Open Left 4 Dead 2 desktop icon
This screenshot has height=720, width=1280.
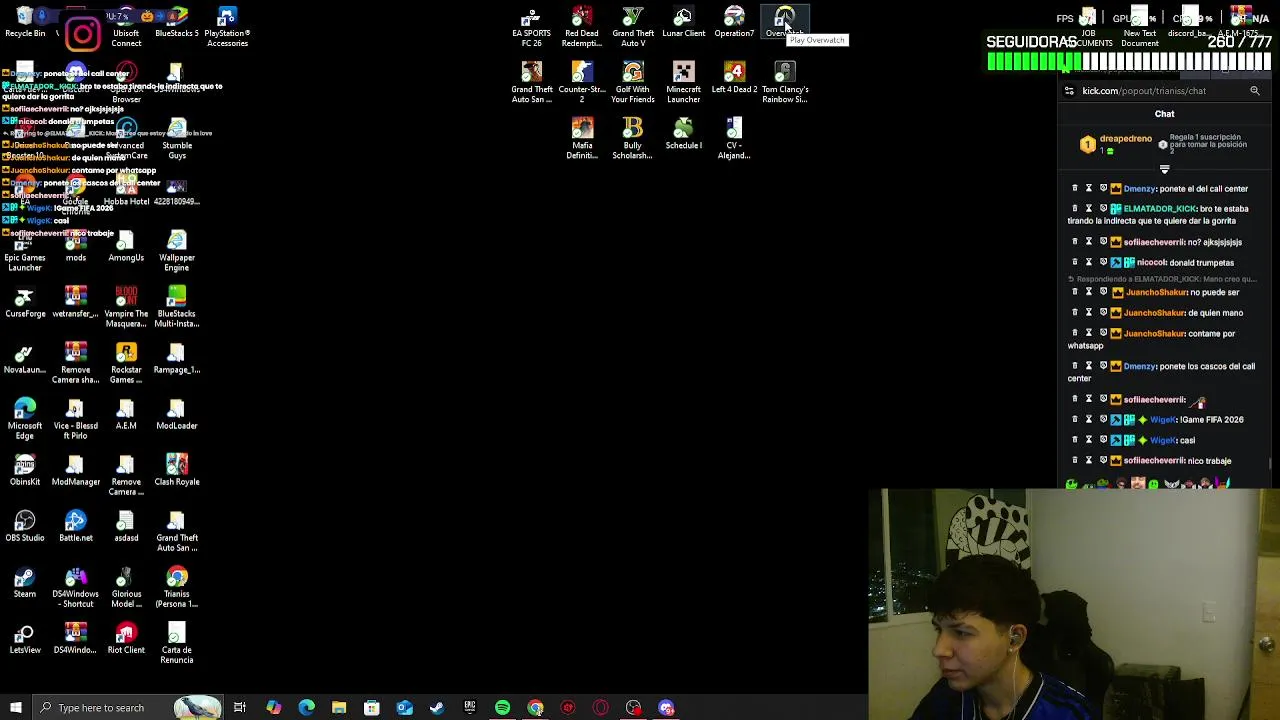[734, 78]
